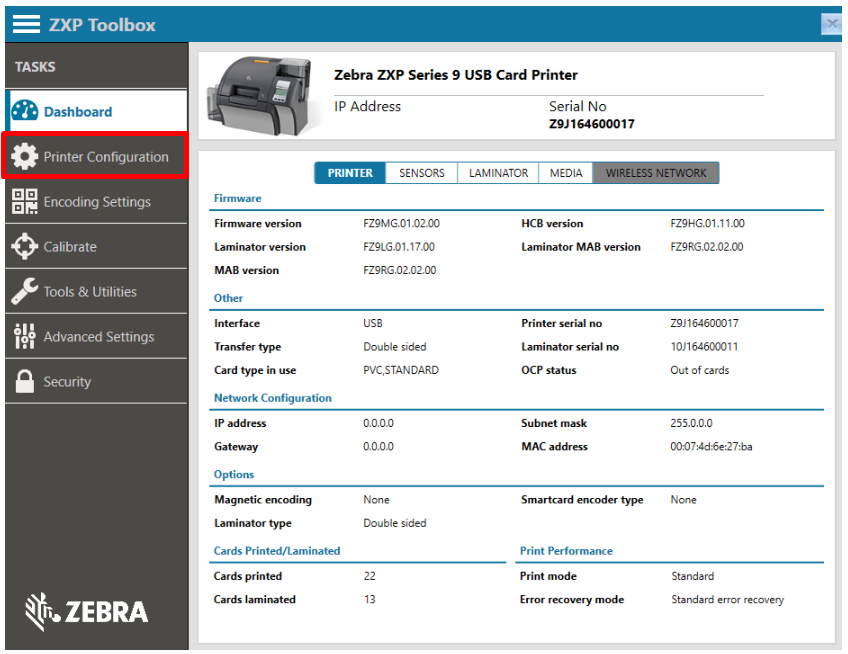848x654 pixels.
Task: Click the Printer Configuration gear icon
Action: [x=26, y=157]
